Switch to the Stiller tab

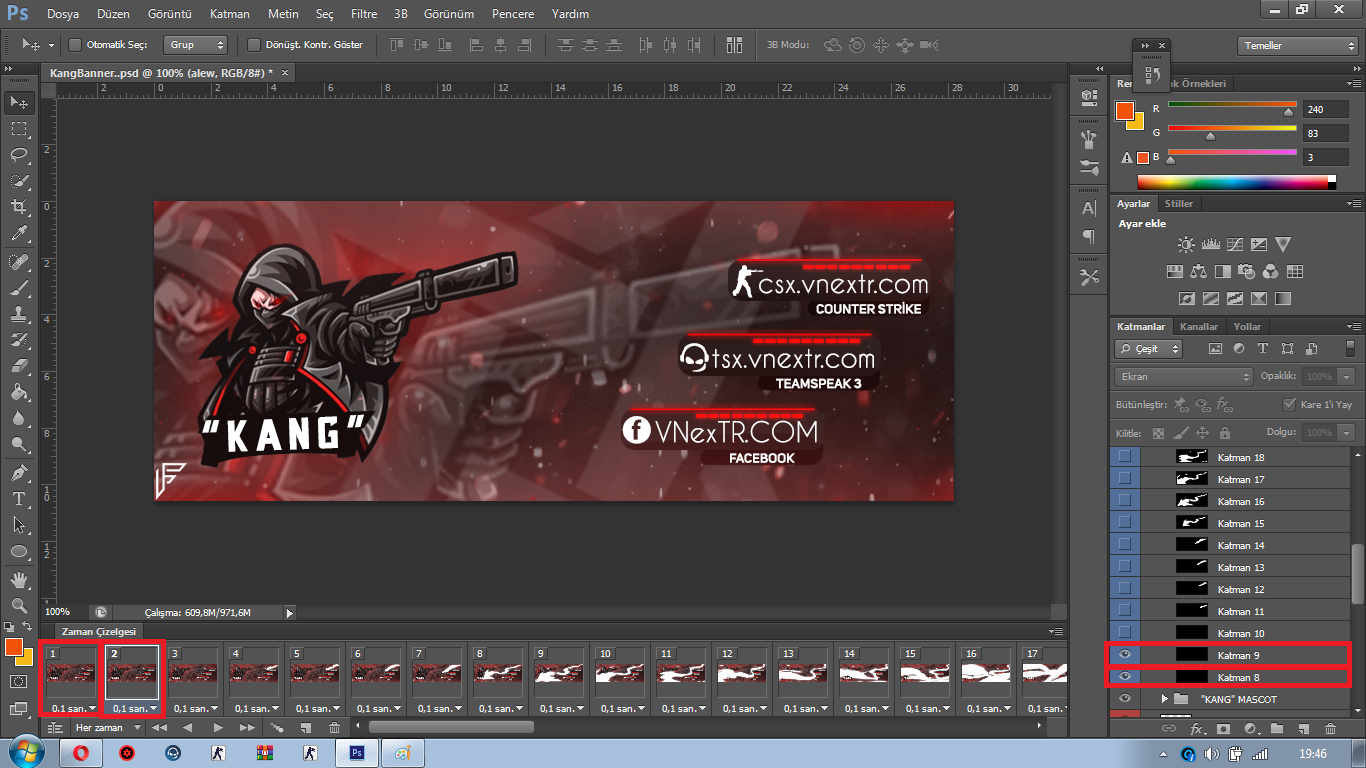click(x=1179, y=204)
